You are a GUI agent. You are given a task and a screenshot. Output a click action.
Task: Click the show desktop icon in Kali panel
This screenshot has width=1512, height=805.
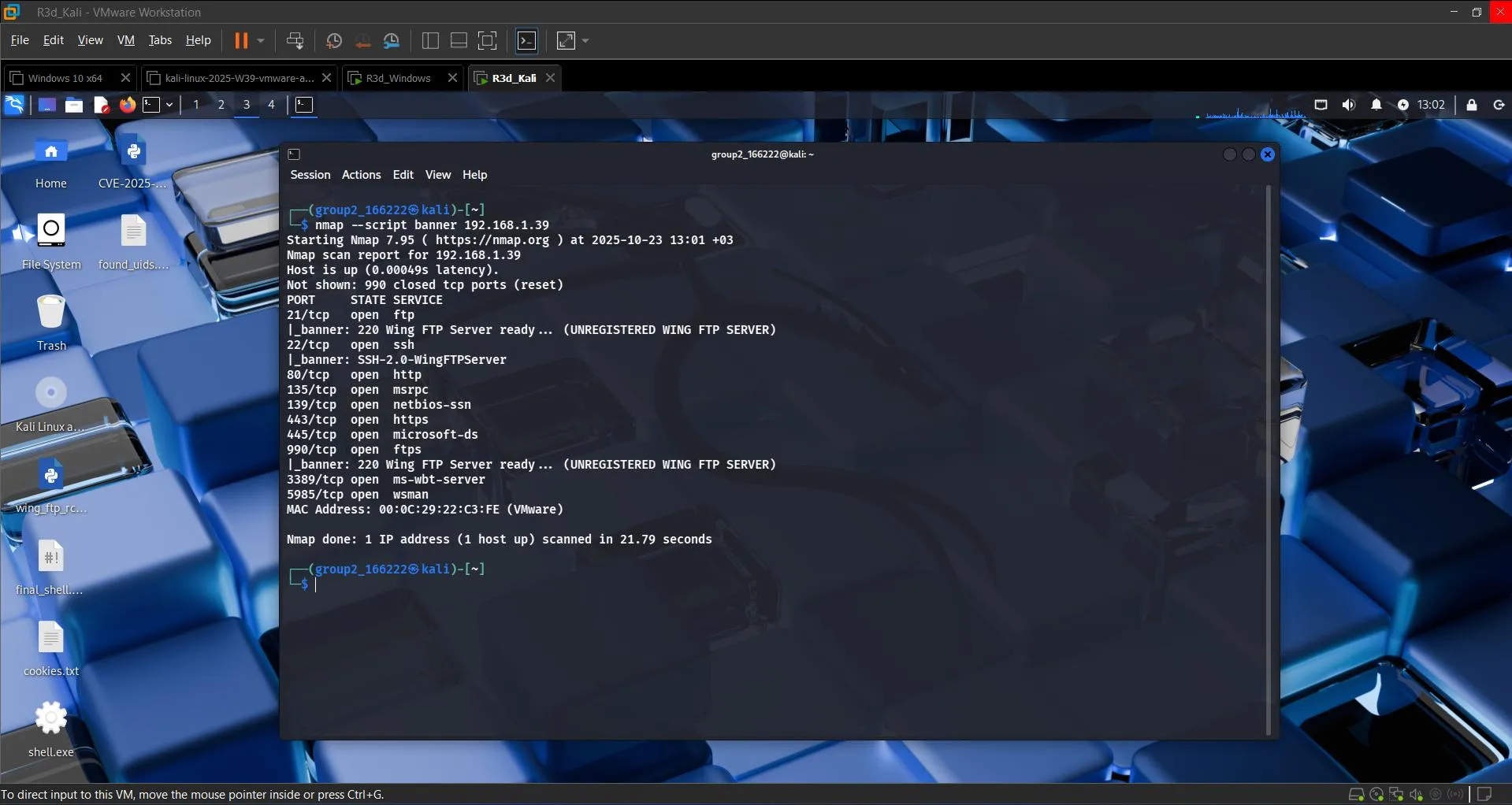coord(46,105)
